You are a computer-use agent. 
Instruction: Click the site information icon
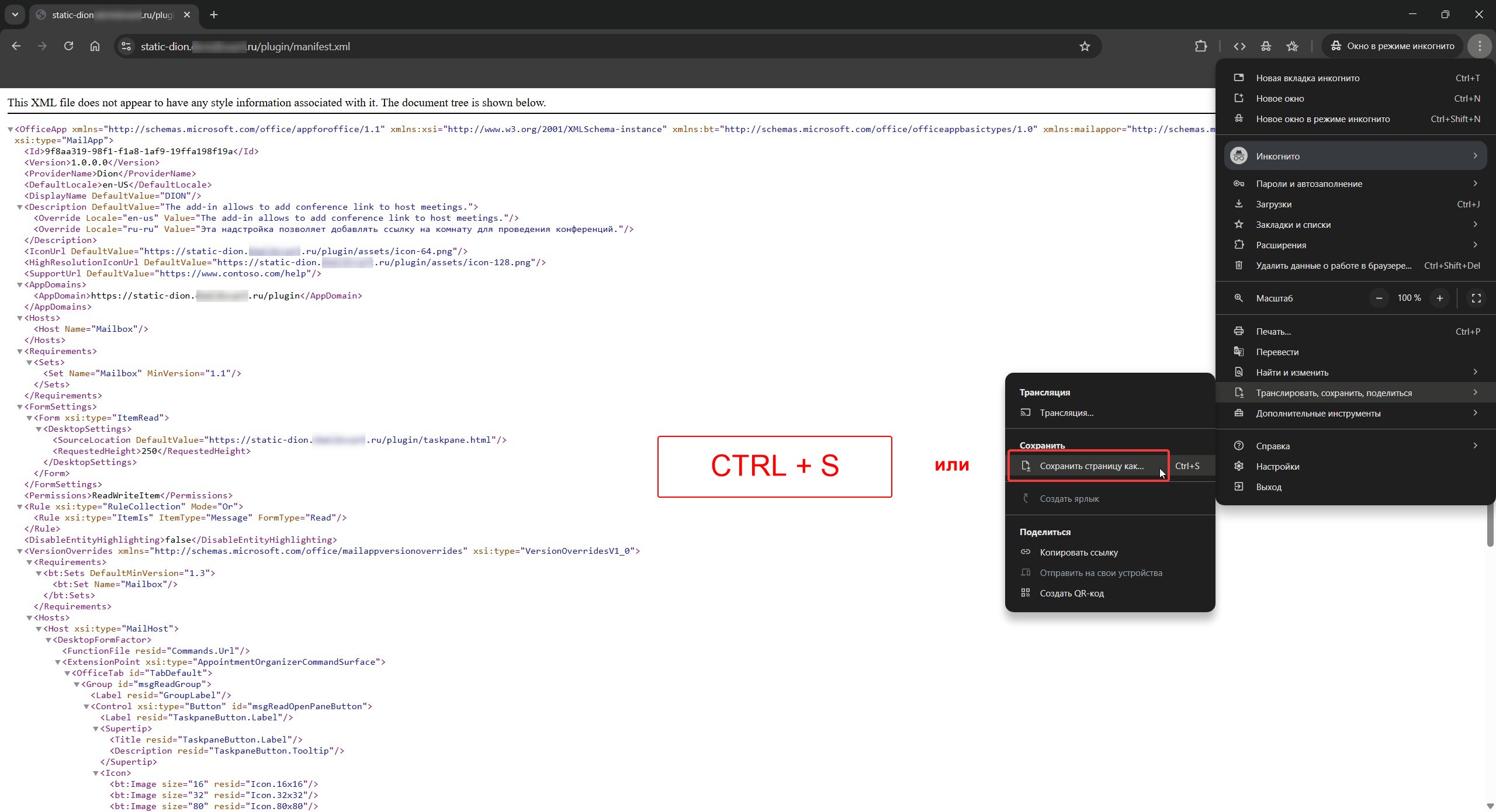click(126, 46)
